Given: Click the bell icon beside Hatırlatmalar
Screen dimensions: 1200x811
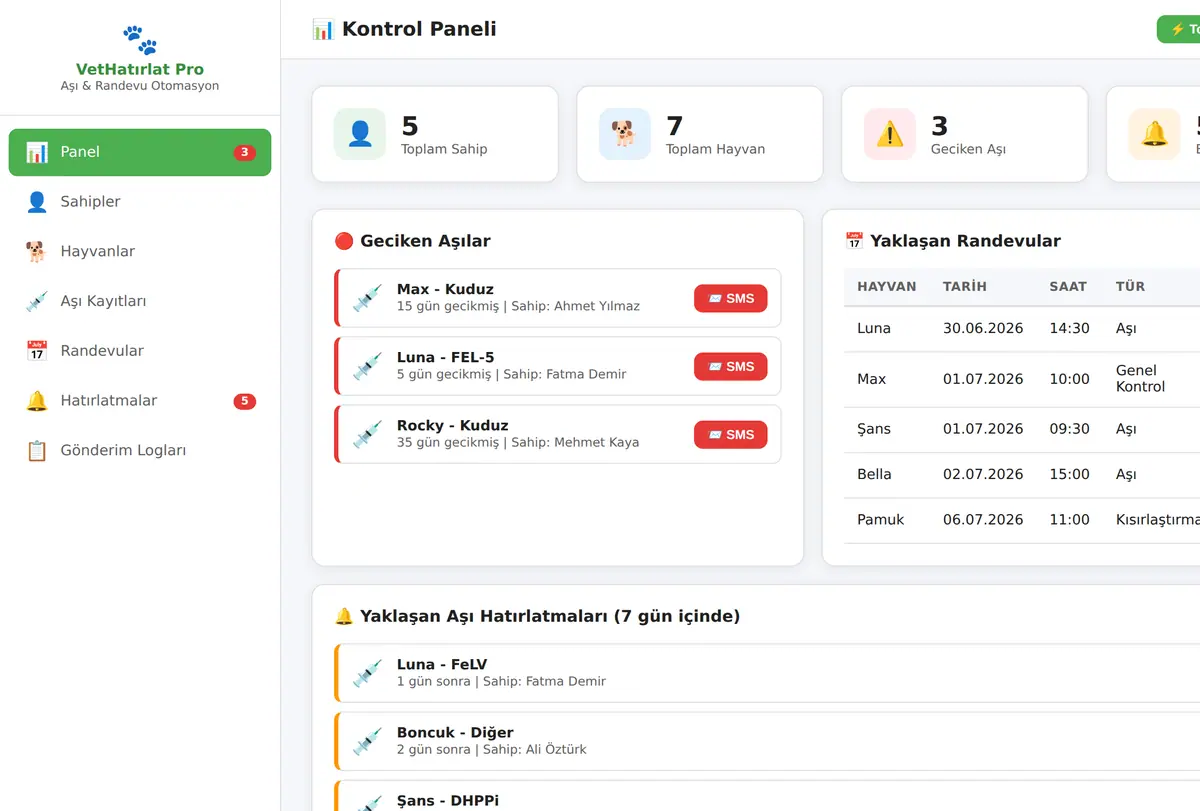Looking at the screenshot, I should click(37, 401).
